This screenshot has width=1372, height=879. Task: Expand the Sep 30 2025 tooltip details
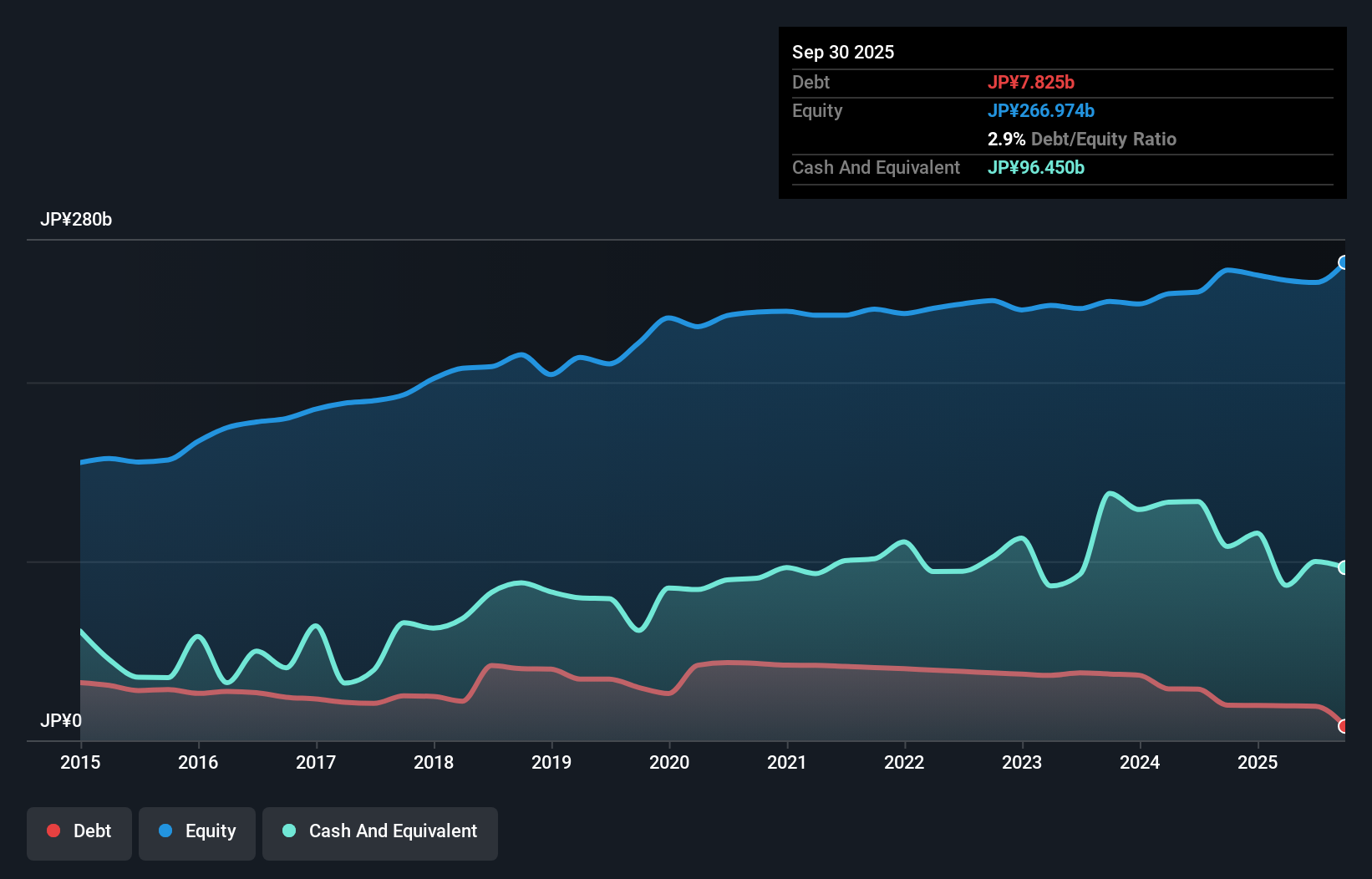844,52
